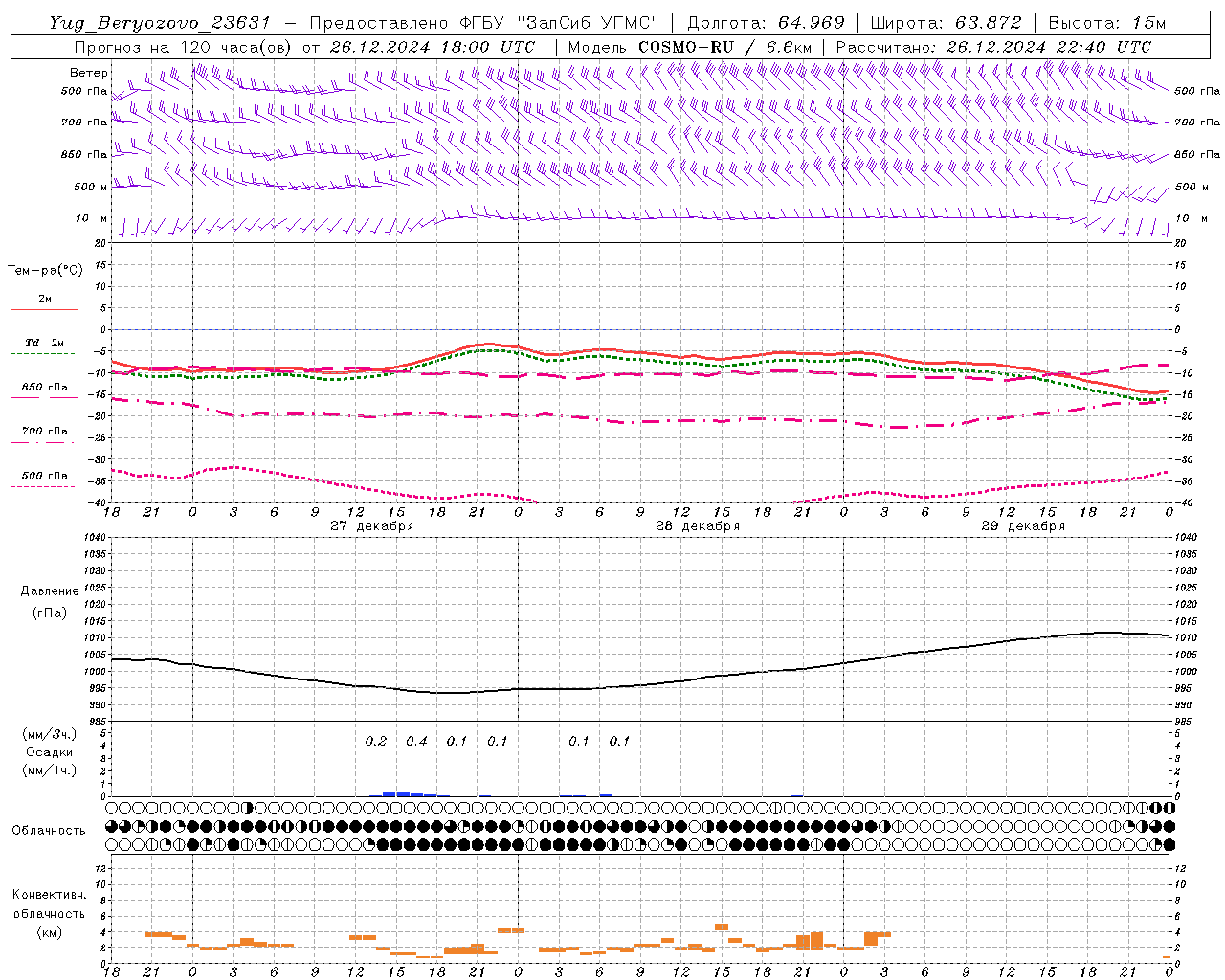1225x980 pixels.
Task: Select the "Долгота: 64.969" header field
Action: pyautogui.click(x=766, y=23)
